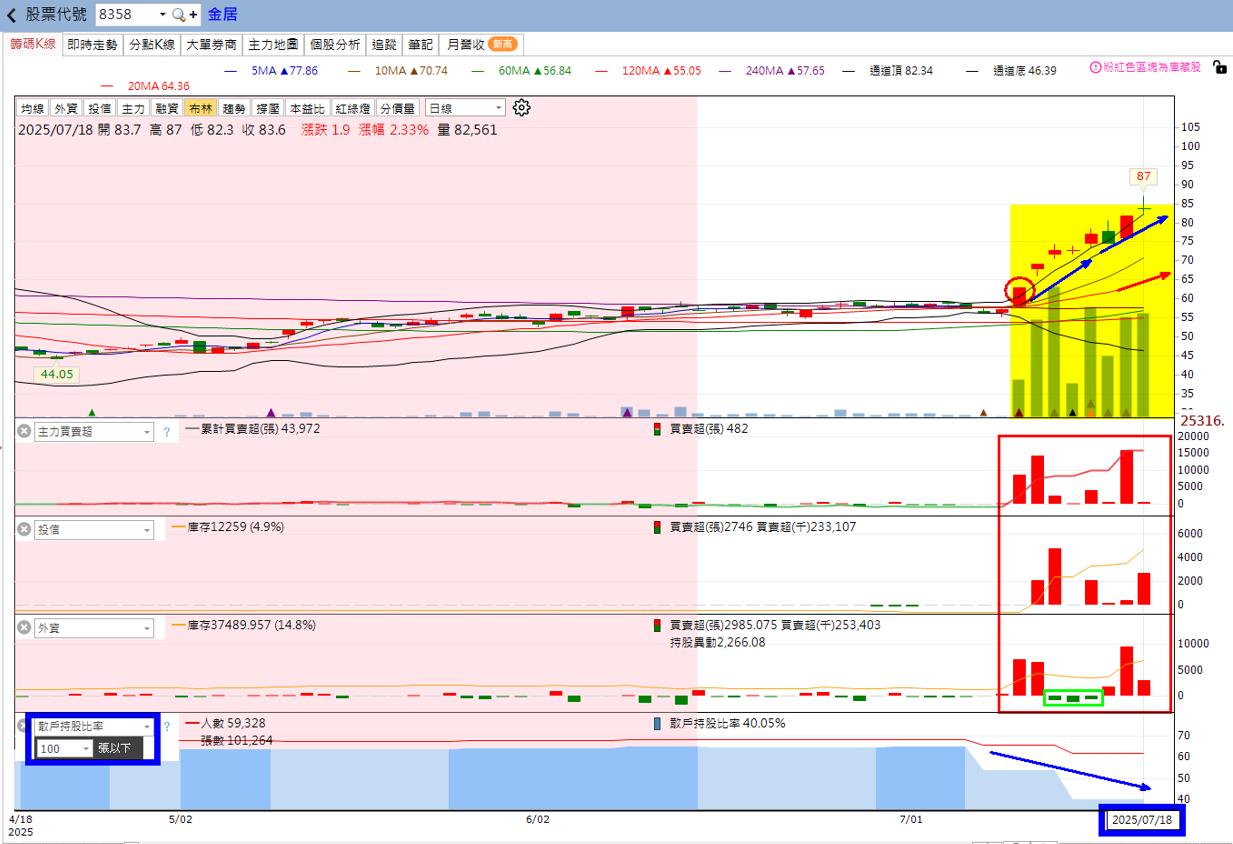The height and width of the screenshot is (844, 1233).
Task: Open the 散戶持股比率 indicator dropdown
Action: coord(94,725)
